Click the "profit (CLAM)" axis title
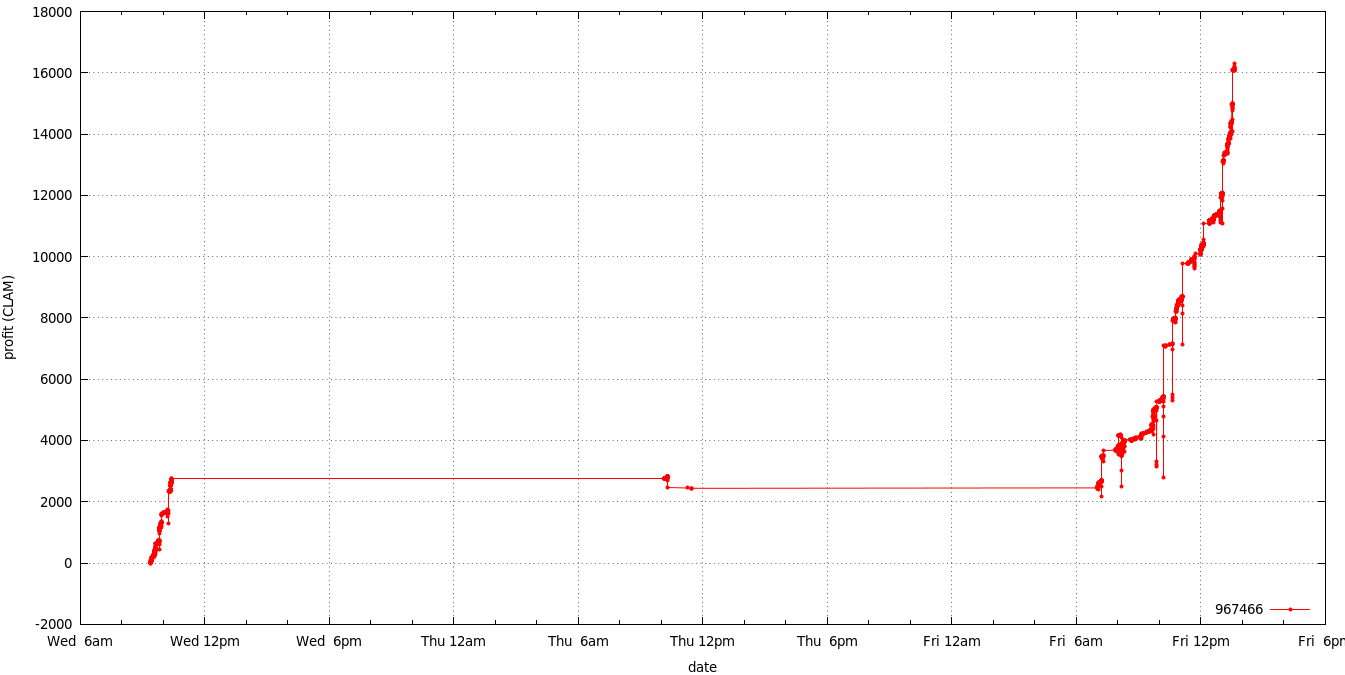This screenshot has height=675, width=1345. point(10,317)
